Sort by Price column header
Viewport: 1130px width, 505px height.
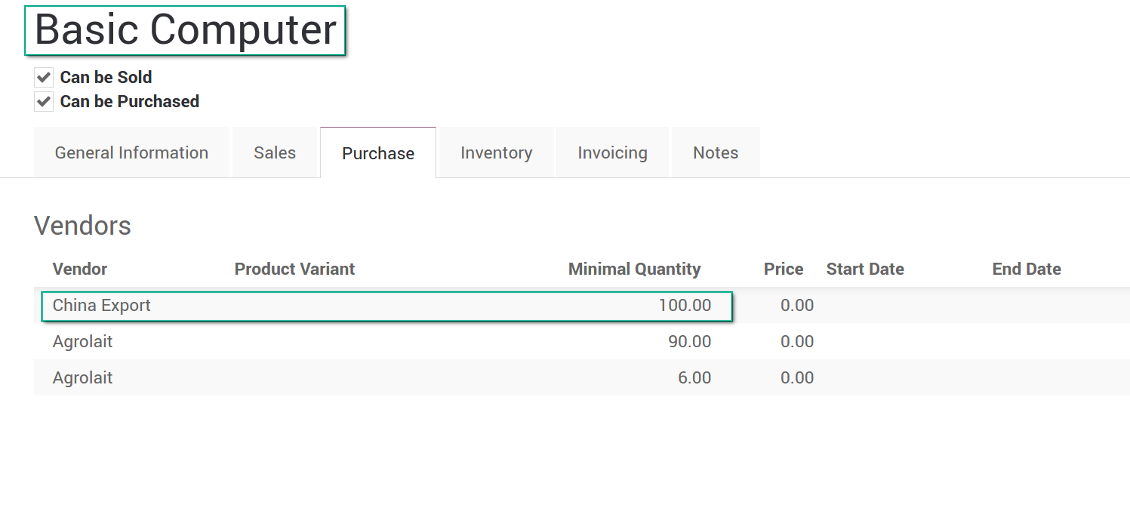pos(783,269)
